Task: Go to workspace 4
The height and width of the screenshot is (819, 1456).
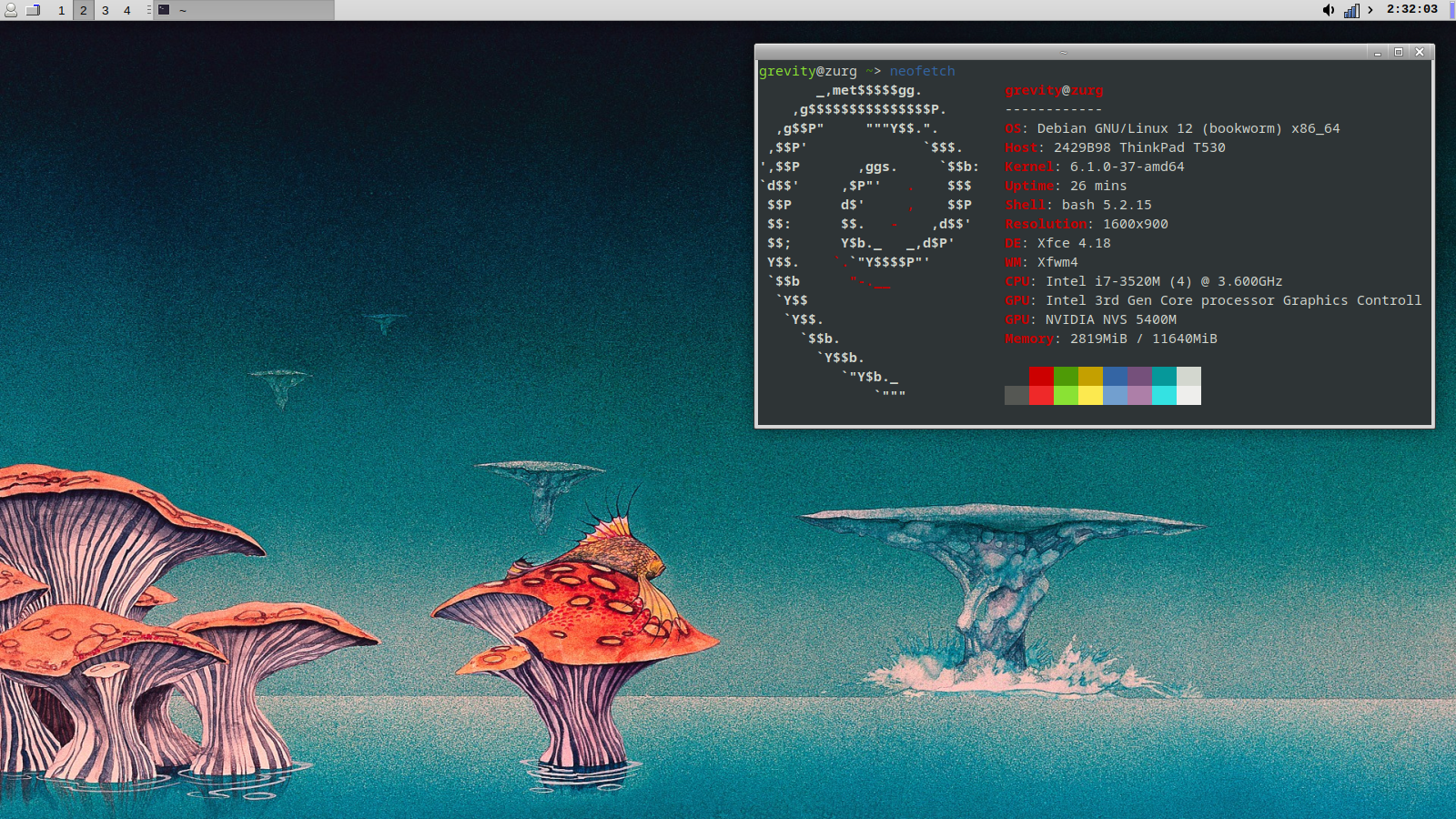Action: coord(126,10)
